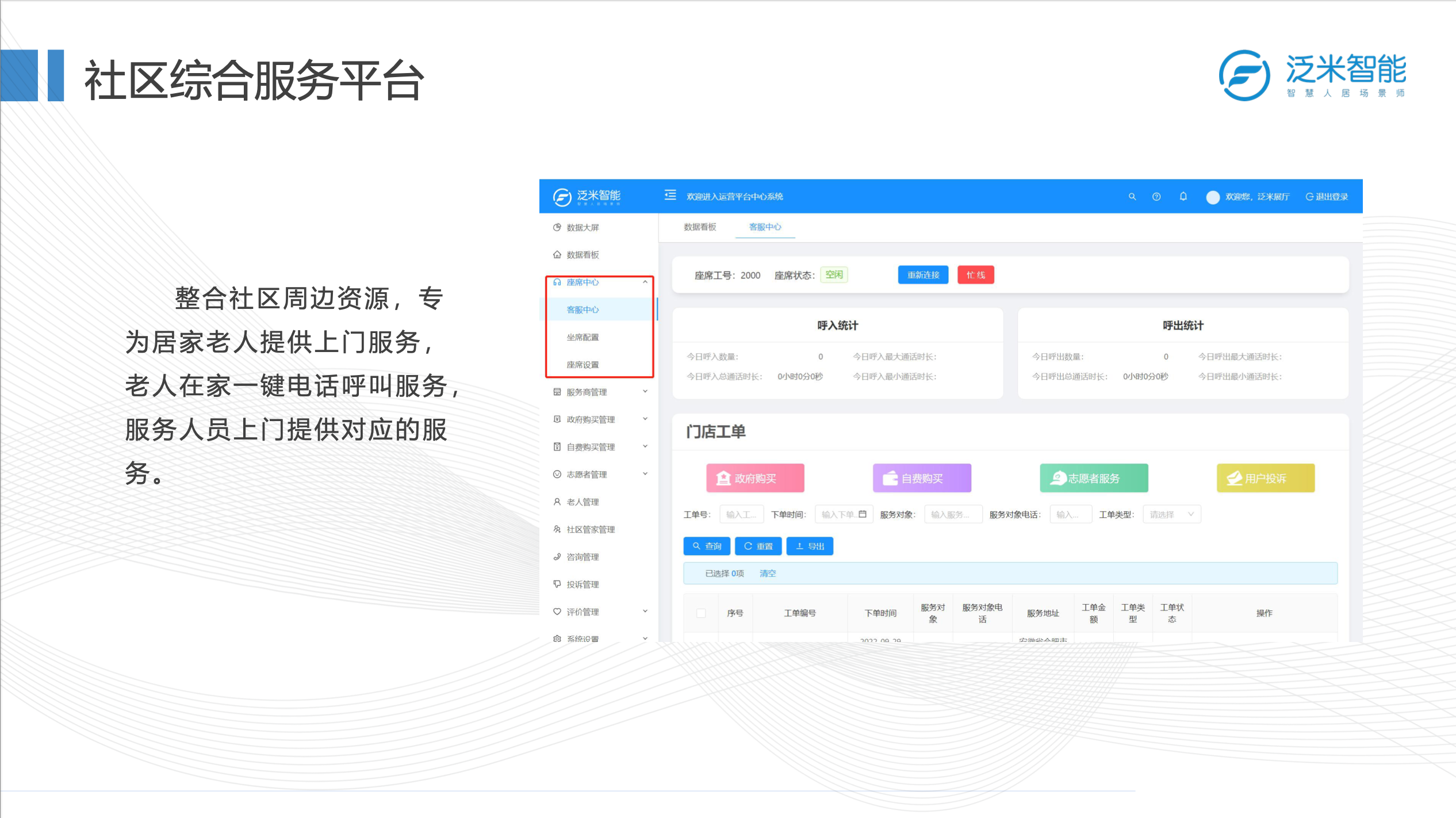Viewport: 1456px width, 818px height.
Task: Click the 系统设置 gear icon
Action: click(x=557, y=639)
